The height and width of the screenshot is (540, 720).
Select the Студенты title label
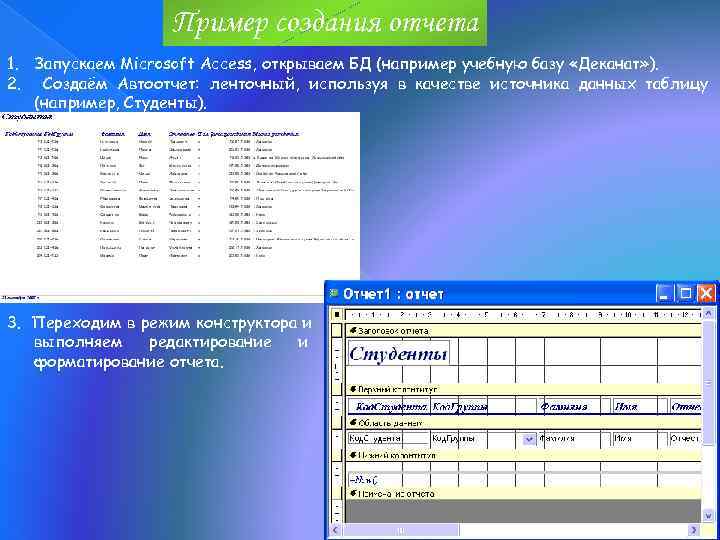[398, 354]
